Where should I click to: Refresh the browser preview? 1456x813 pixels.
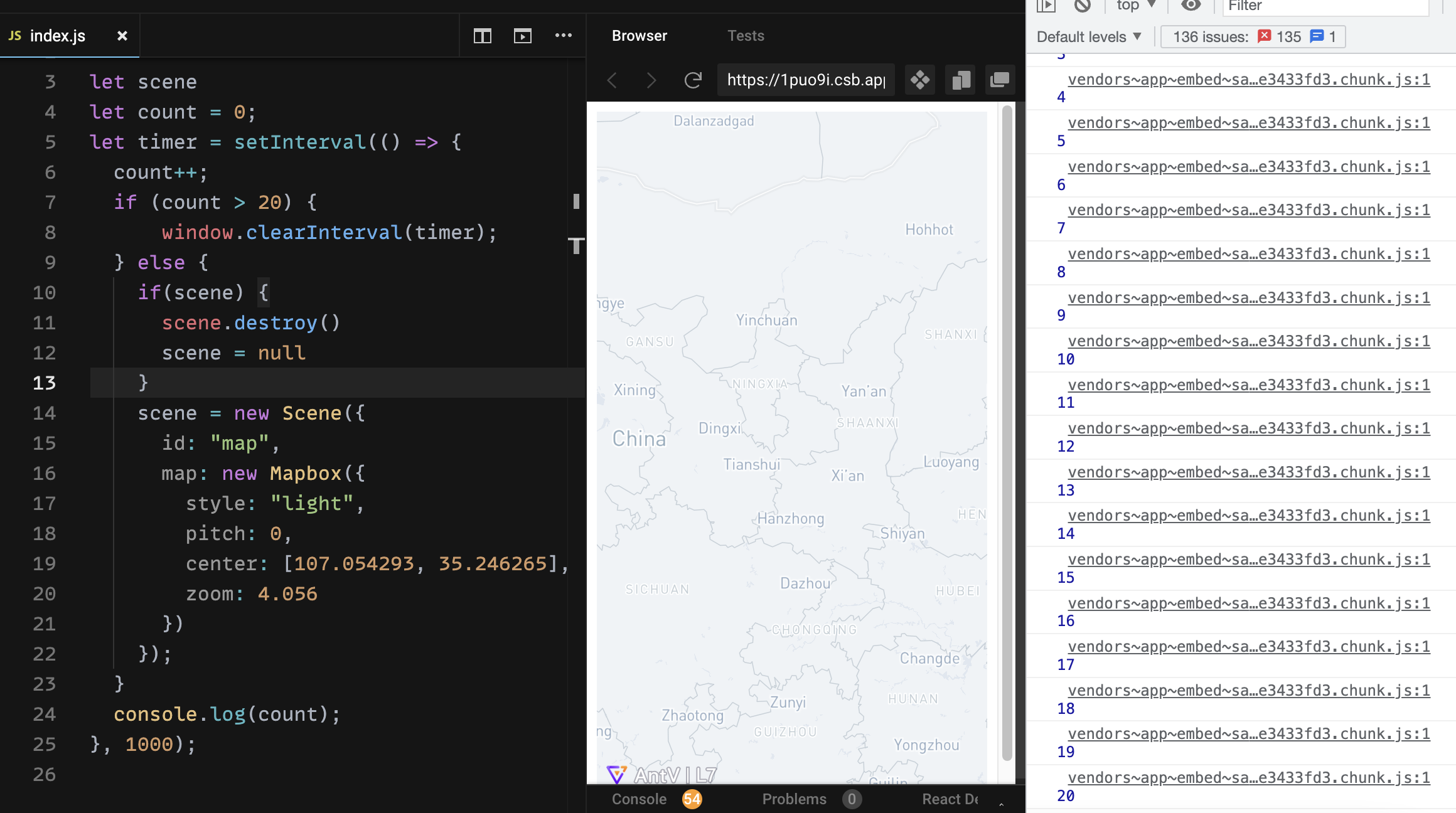(693, 80)
